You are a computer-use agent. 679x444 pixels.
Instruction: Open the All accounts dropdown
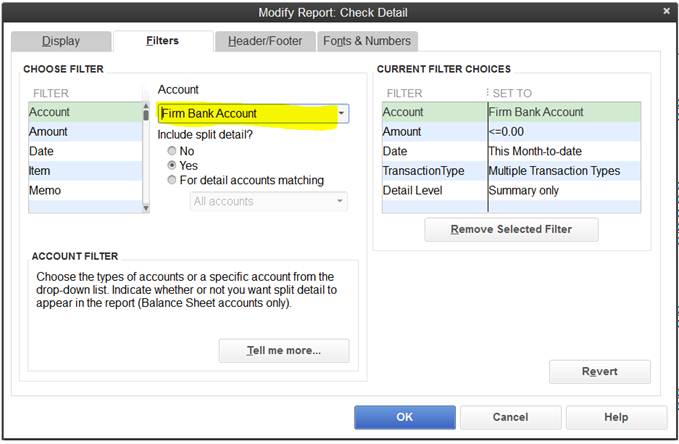(340, 201)
